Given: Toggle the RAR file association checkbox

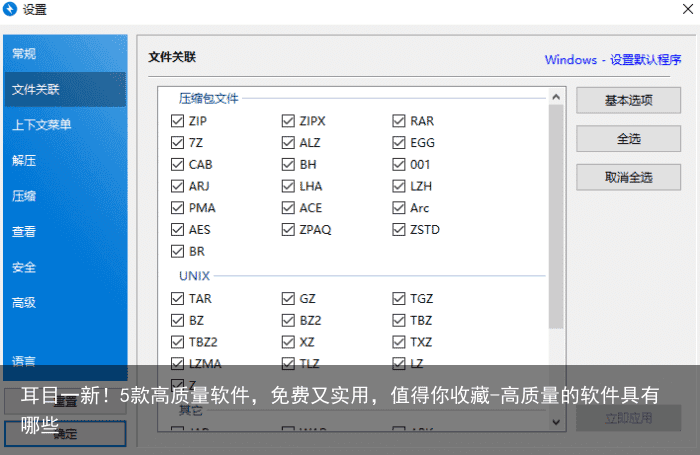Looking at the screenshot, I should [x=399, y=121].
